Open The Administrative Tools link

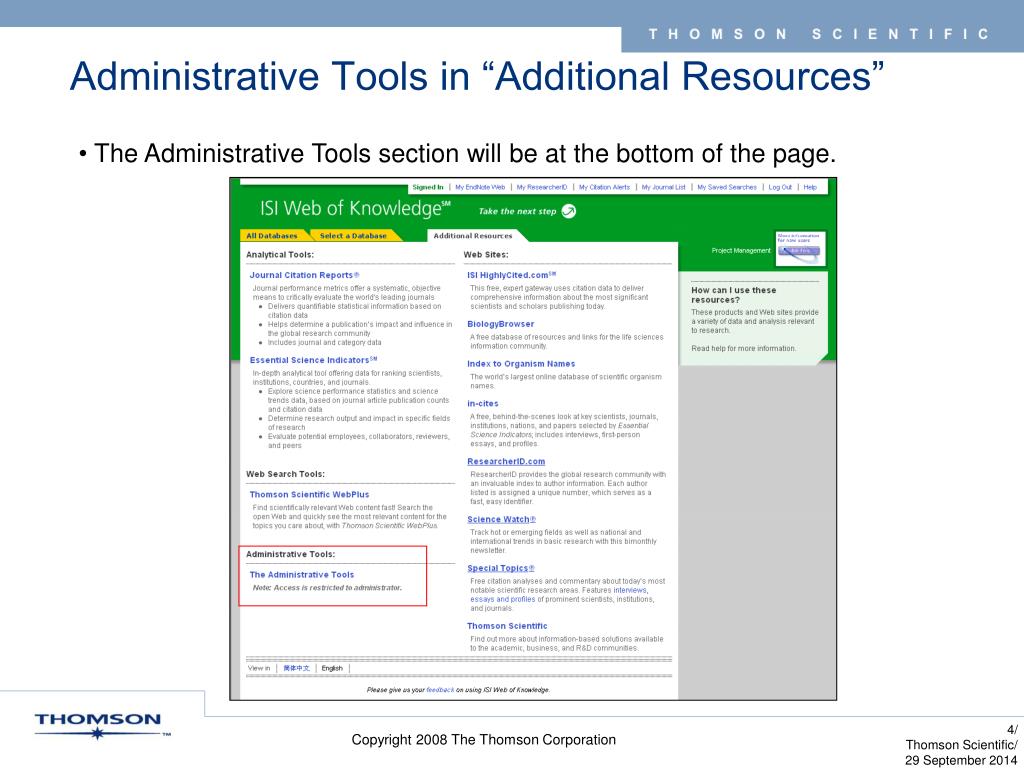[302, 575]
